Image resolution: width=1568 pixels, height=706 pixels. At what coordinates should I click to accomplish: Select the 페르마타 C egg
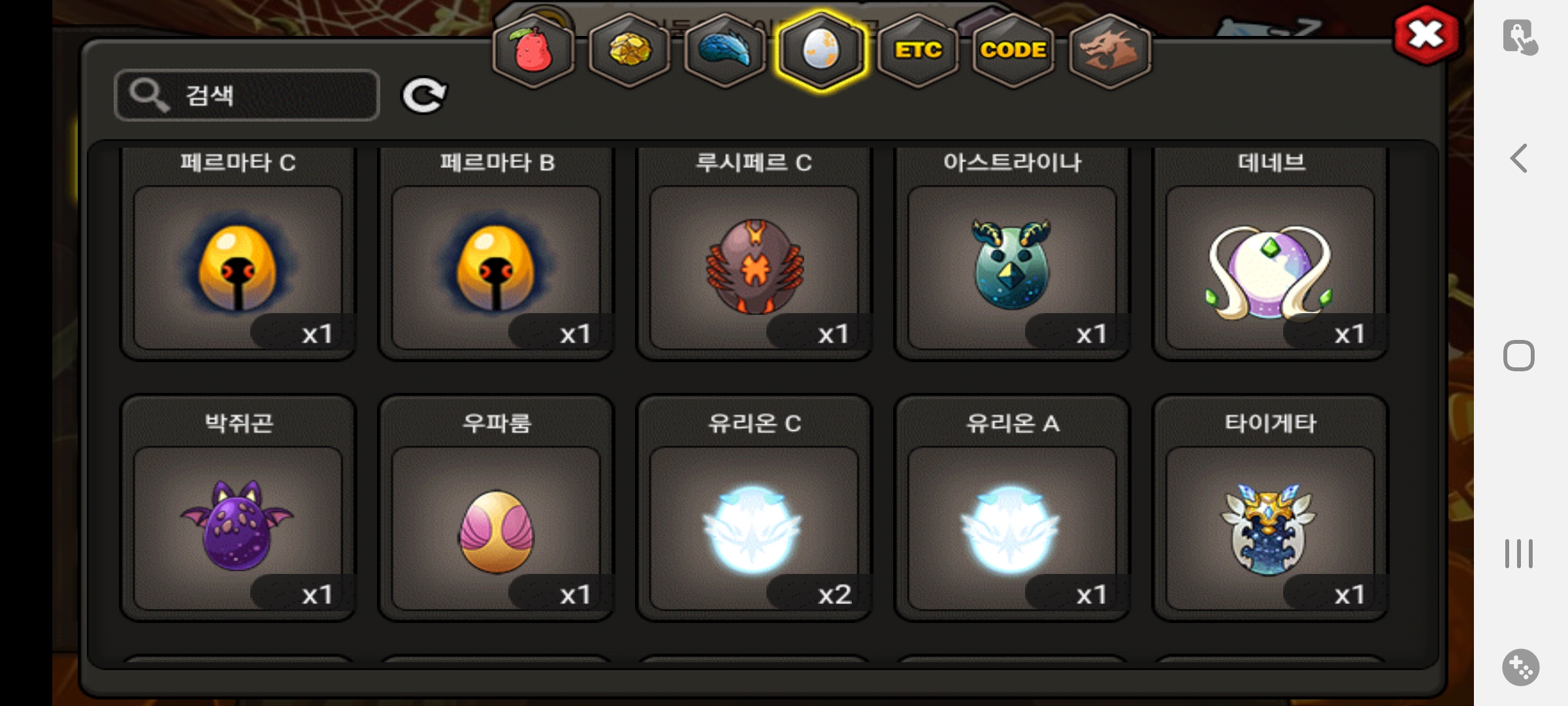(x=238, y=254)
